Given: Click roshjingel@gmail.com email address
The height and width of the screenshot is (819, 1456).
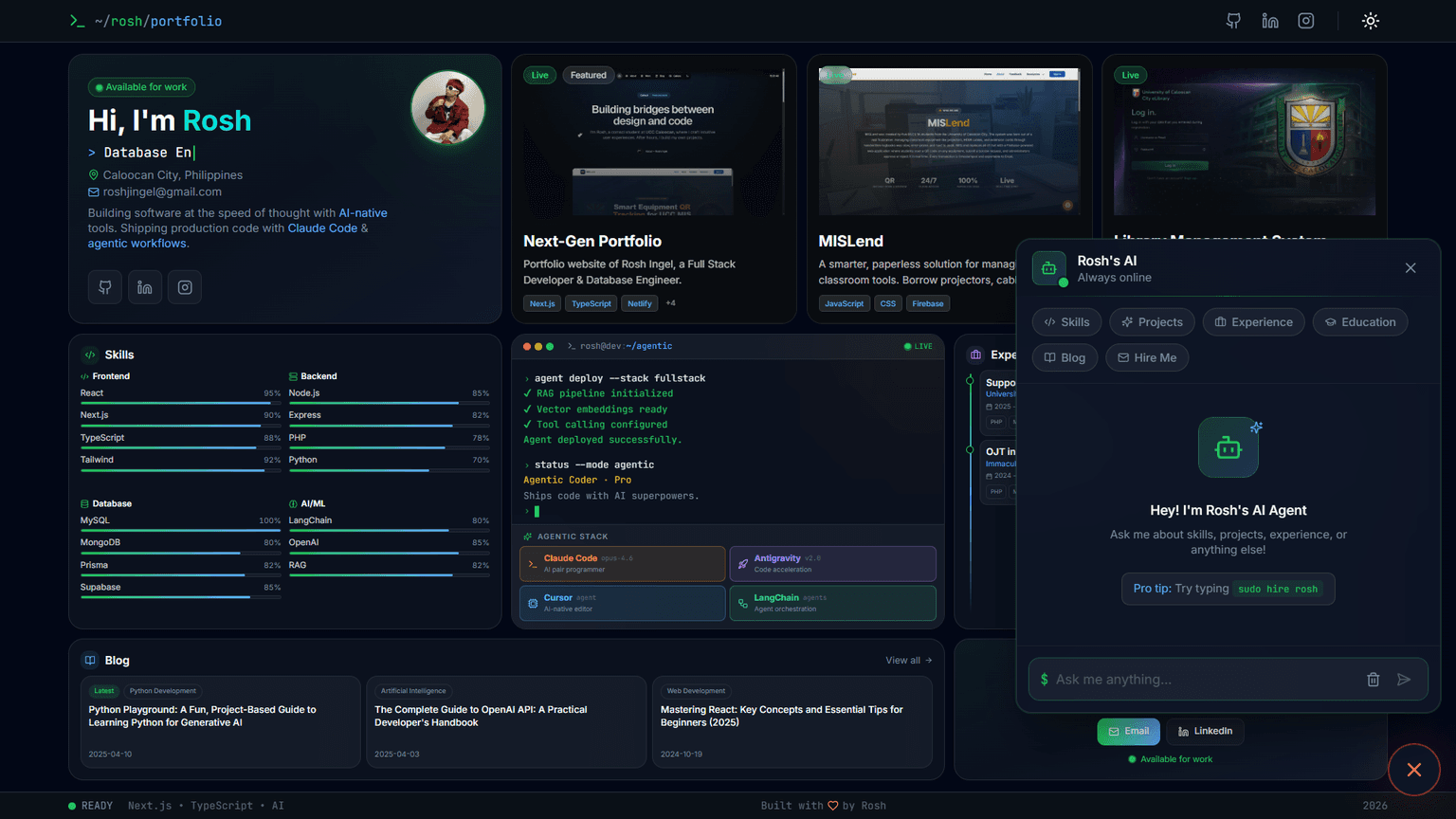Looking at the screenshot, I should [x=162, y=191].
